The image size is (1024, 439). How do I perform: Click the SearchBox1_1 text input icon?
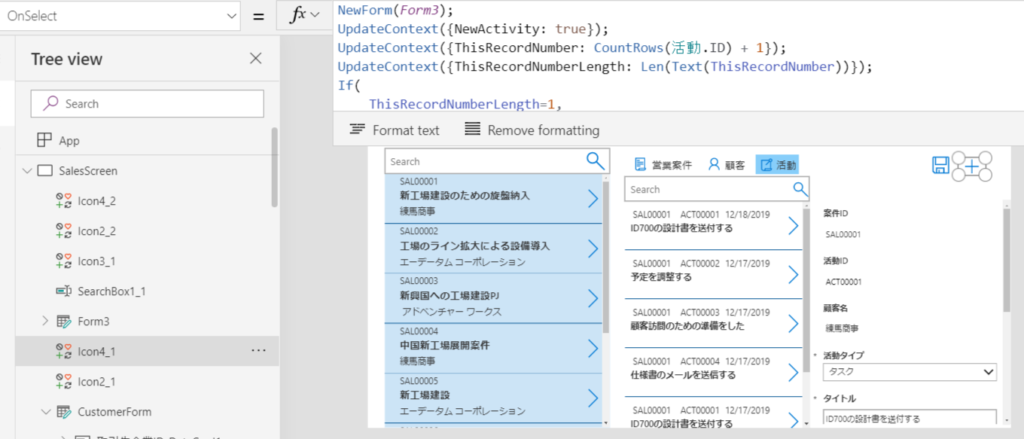click(63, 291)
